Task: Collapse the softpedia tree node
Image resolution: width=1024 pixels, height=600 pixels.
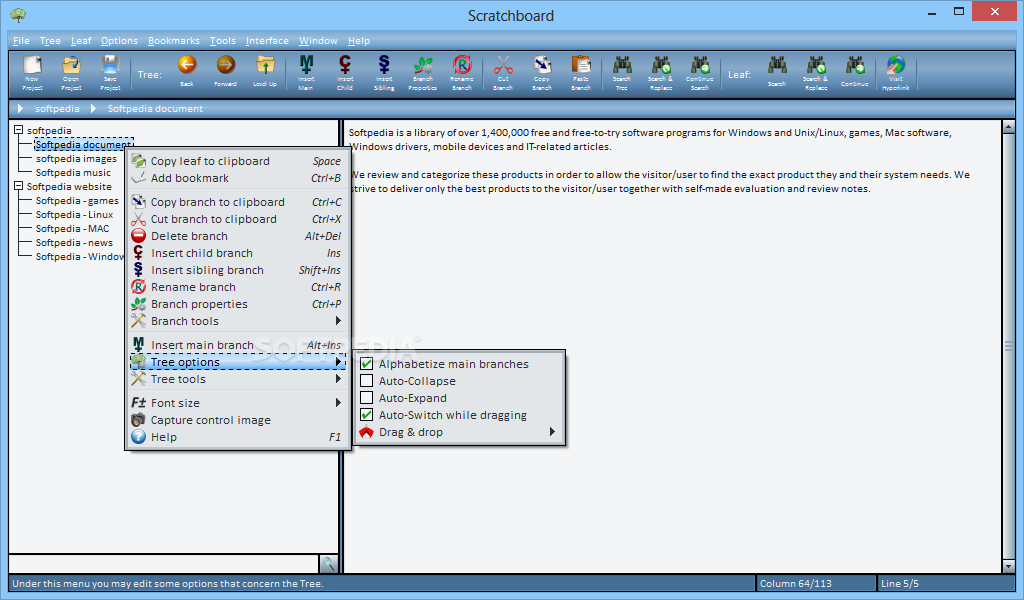Action: [19, 130]
